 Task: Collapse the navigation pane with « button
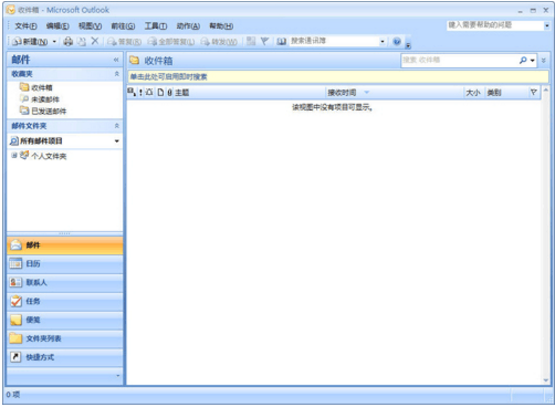(116, 60)
